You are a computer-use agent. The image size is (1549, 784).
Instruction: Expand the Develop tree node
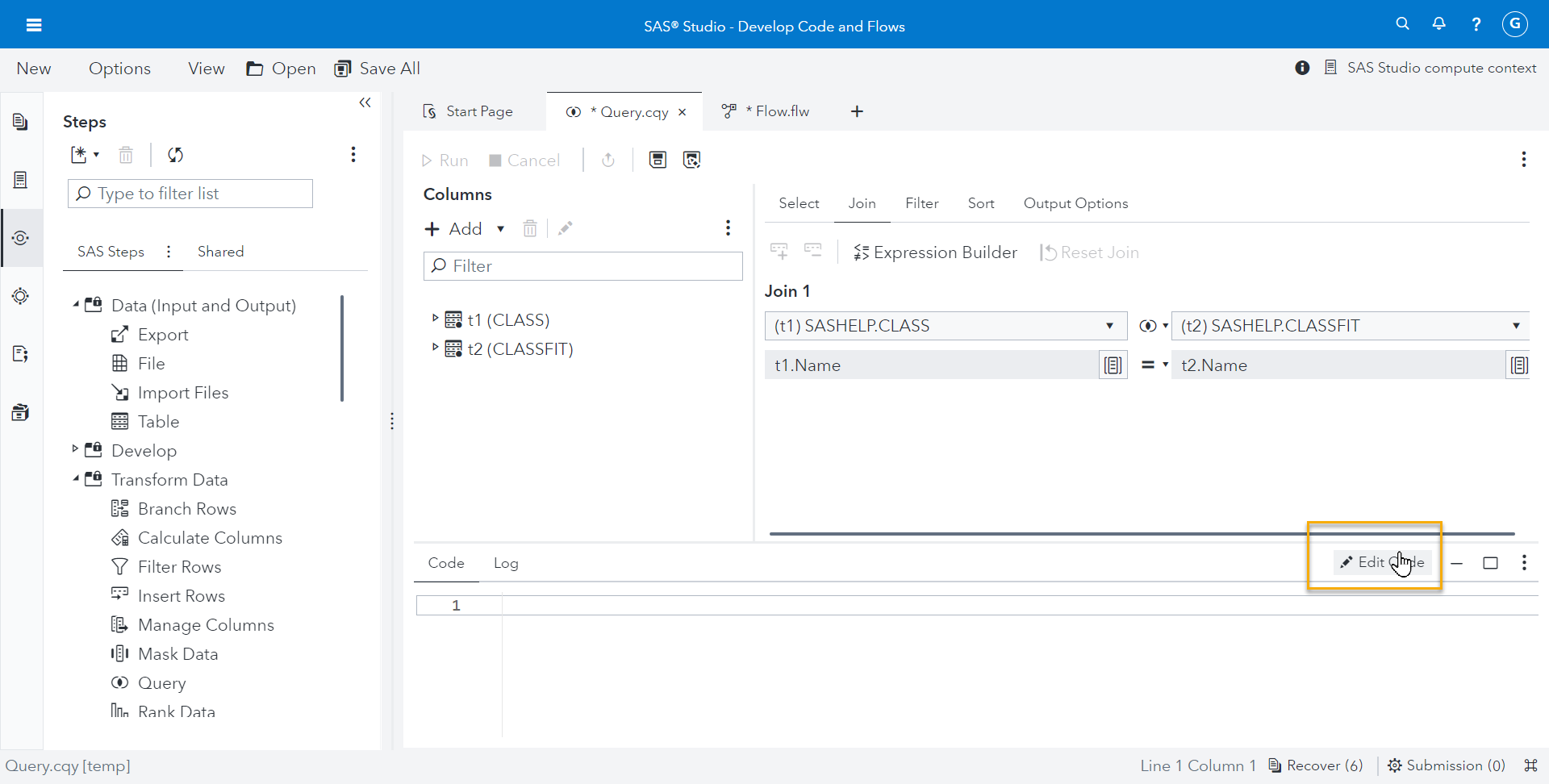[x=76, y=450]
